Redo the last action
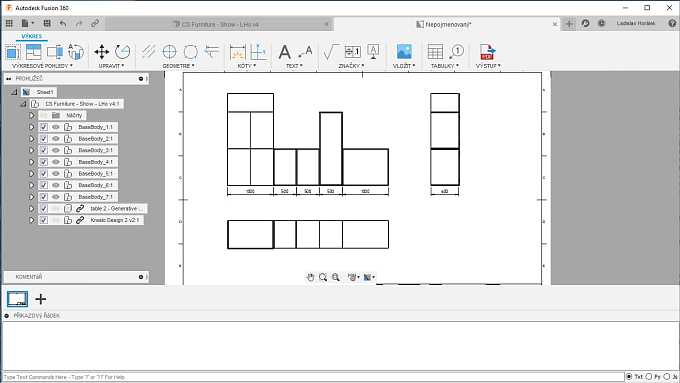This screenshot has width=680, height=383. point(79,23)
